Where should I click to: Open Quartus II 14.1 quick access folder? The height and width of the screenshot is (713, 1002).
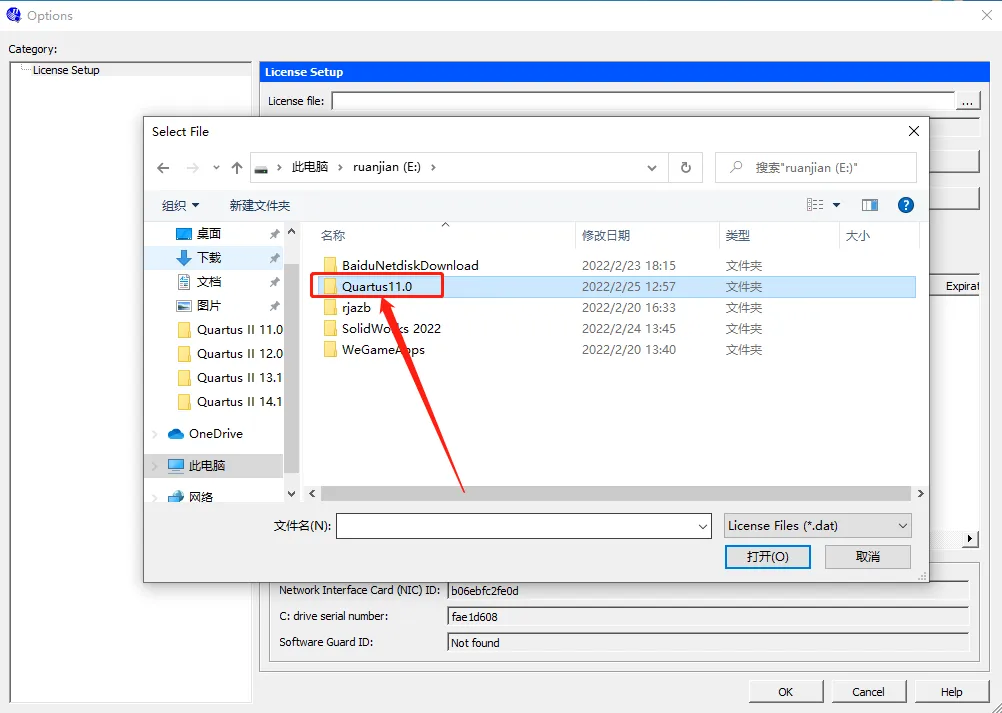[229, 401]
